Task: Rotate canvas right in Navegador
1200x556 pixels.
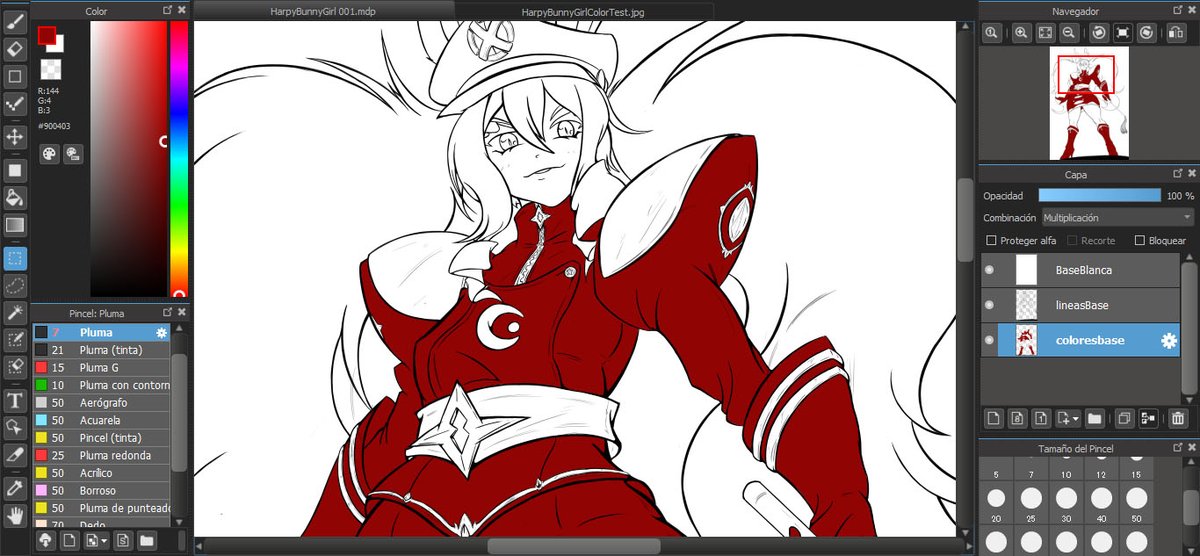Action: (x=1147, y=33)
